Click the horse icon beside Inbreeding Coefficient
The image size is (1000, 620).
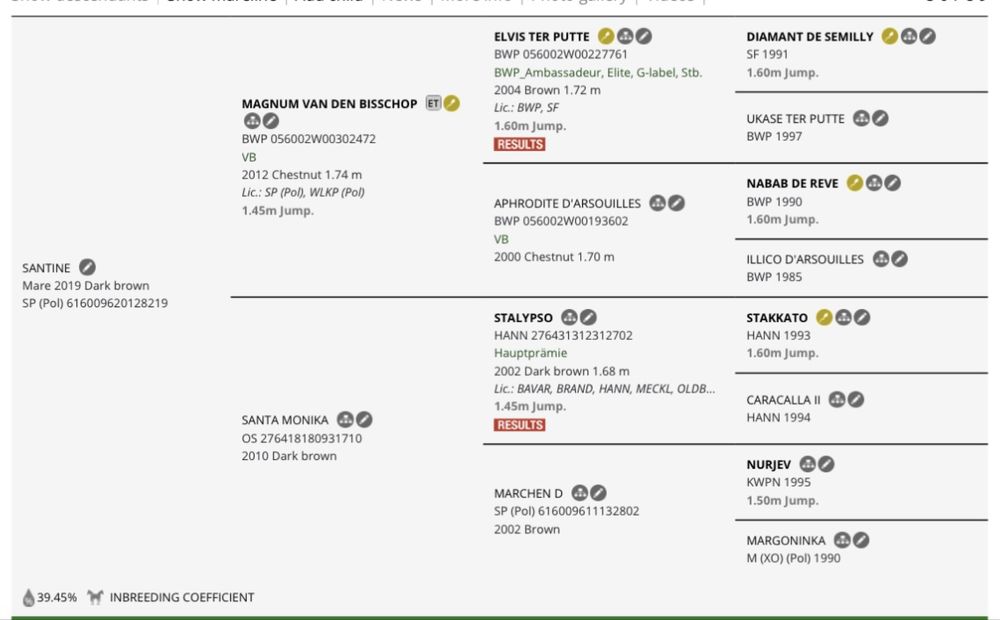click(95, 597)
